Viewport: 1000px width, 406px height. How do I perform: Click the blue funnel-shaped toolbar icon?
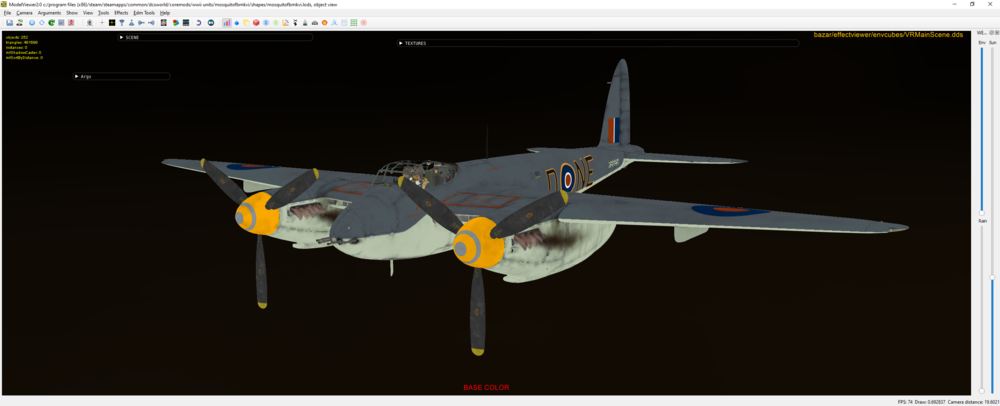(x=122, y=22)
